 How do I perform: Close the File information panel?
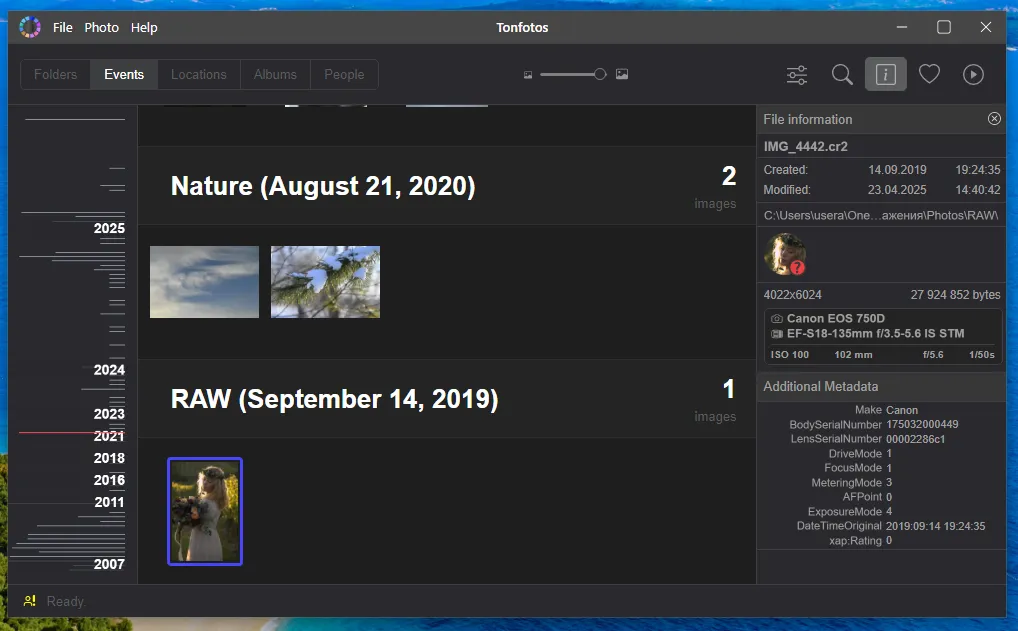click(x=994, y=118)
